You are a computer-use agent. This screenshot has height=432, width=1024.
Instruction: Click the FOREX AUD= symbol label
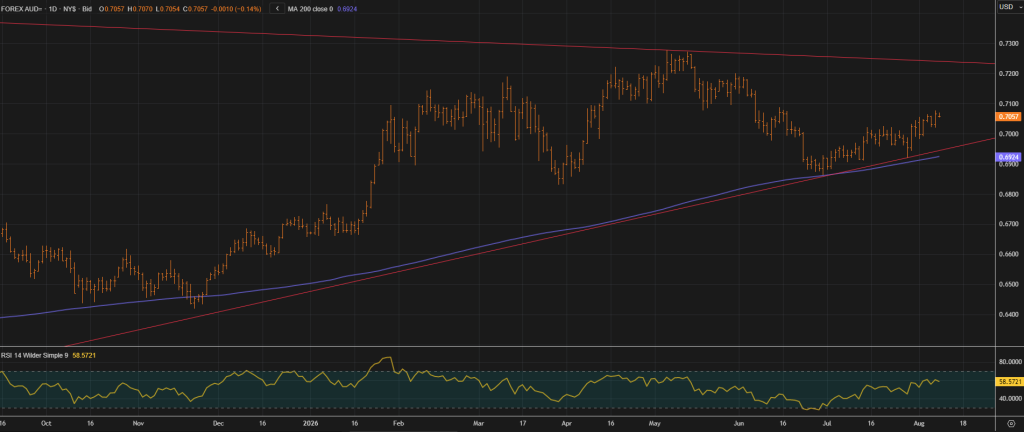coord(22,9)
